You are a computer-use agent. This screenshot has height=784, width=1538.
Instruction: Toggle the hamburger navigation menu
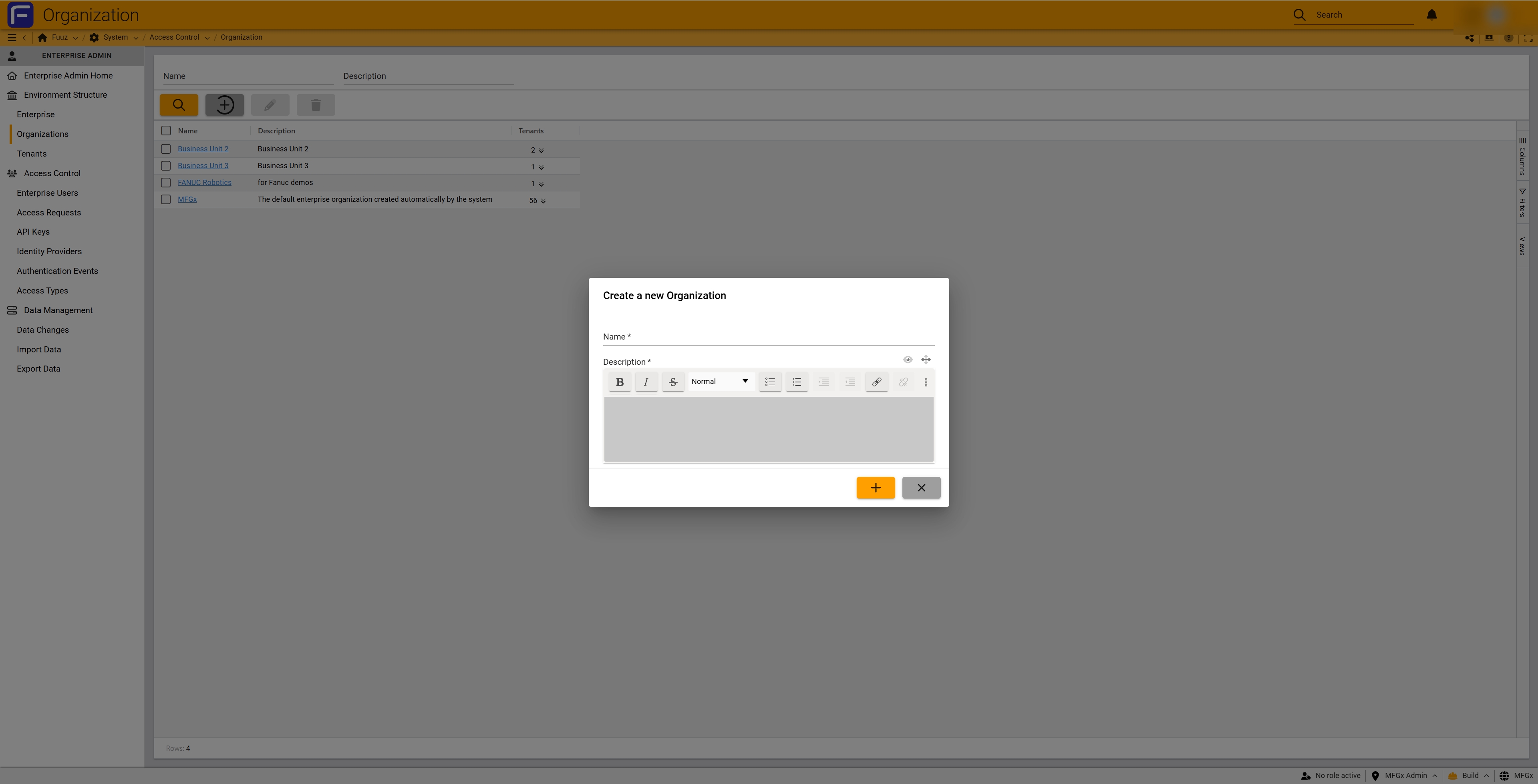click(x=11, y=37)
